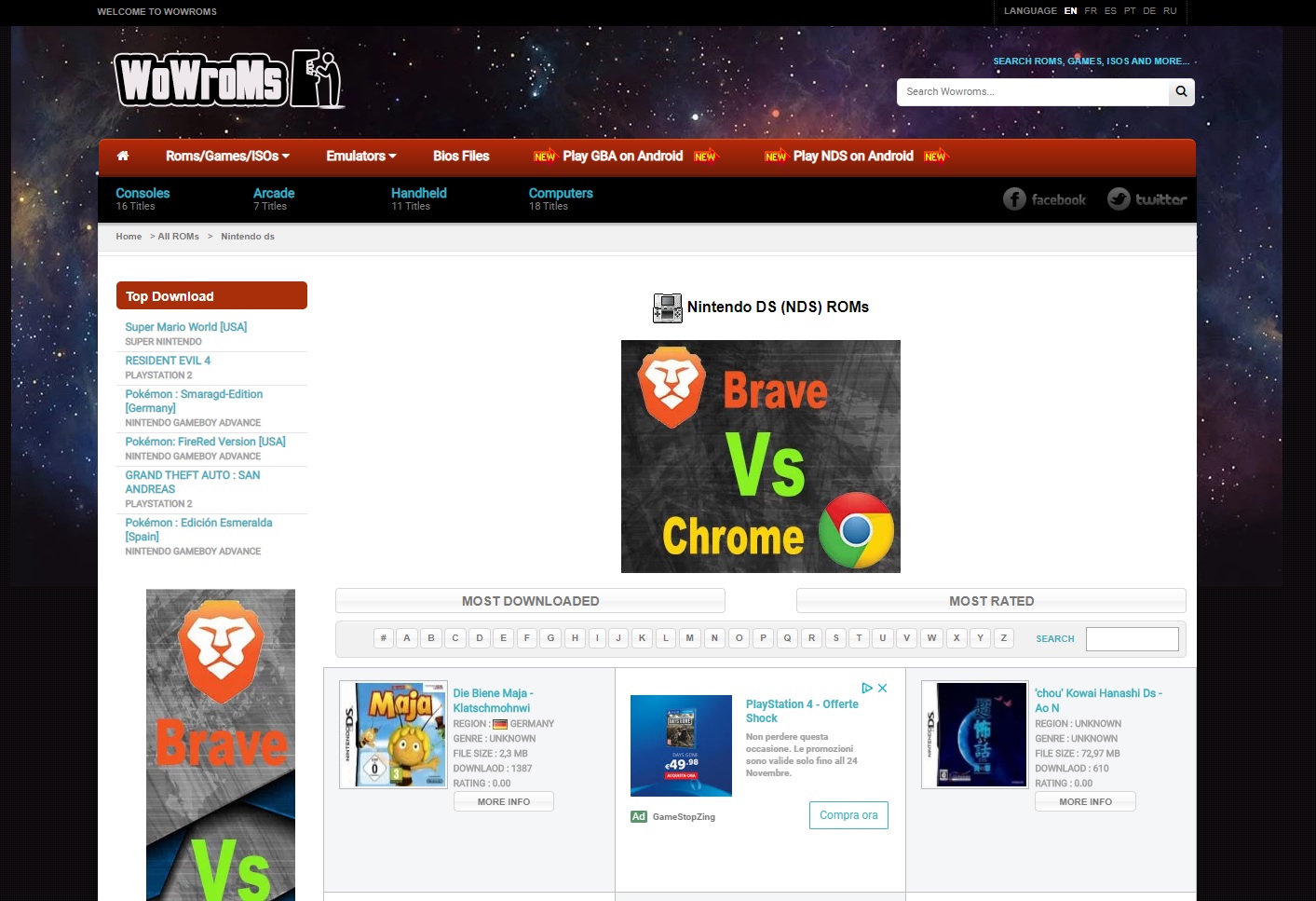Open Pokémon: FireRed Version [USA] link
This screenshot has width=1316, height=901.
[206, 442]
